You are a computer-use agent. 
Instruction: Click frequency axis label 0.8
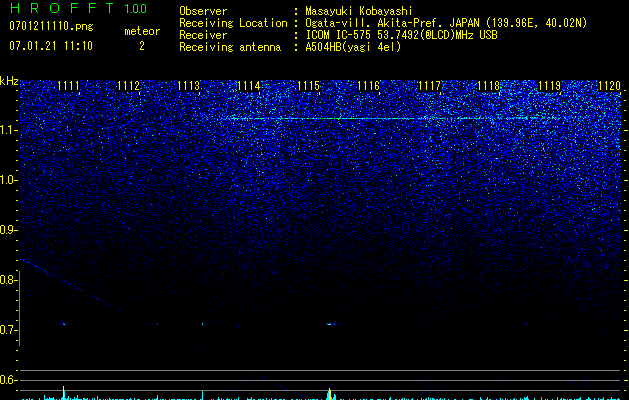coord(8,280)
